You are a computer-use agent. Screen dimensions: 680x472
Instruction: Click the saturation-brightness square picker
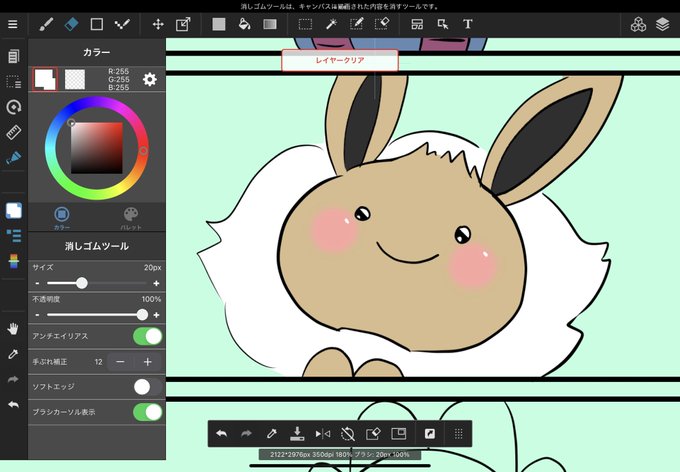tap(97, 148)
